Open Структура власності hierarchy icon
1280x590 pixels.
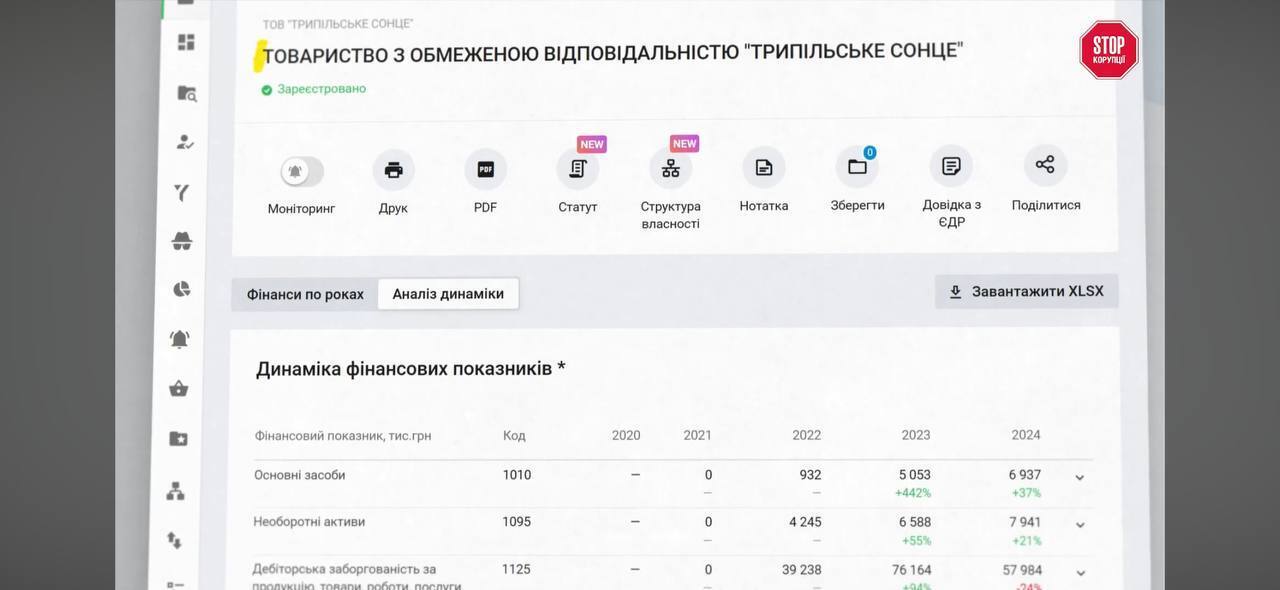tap(670, 169)
